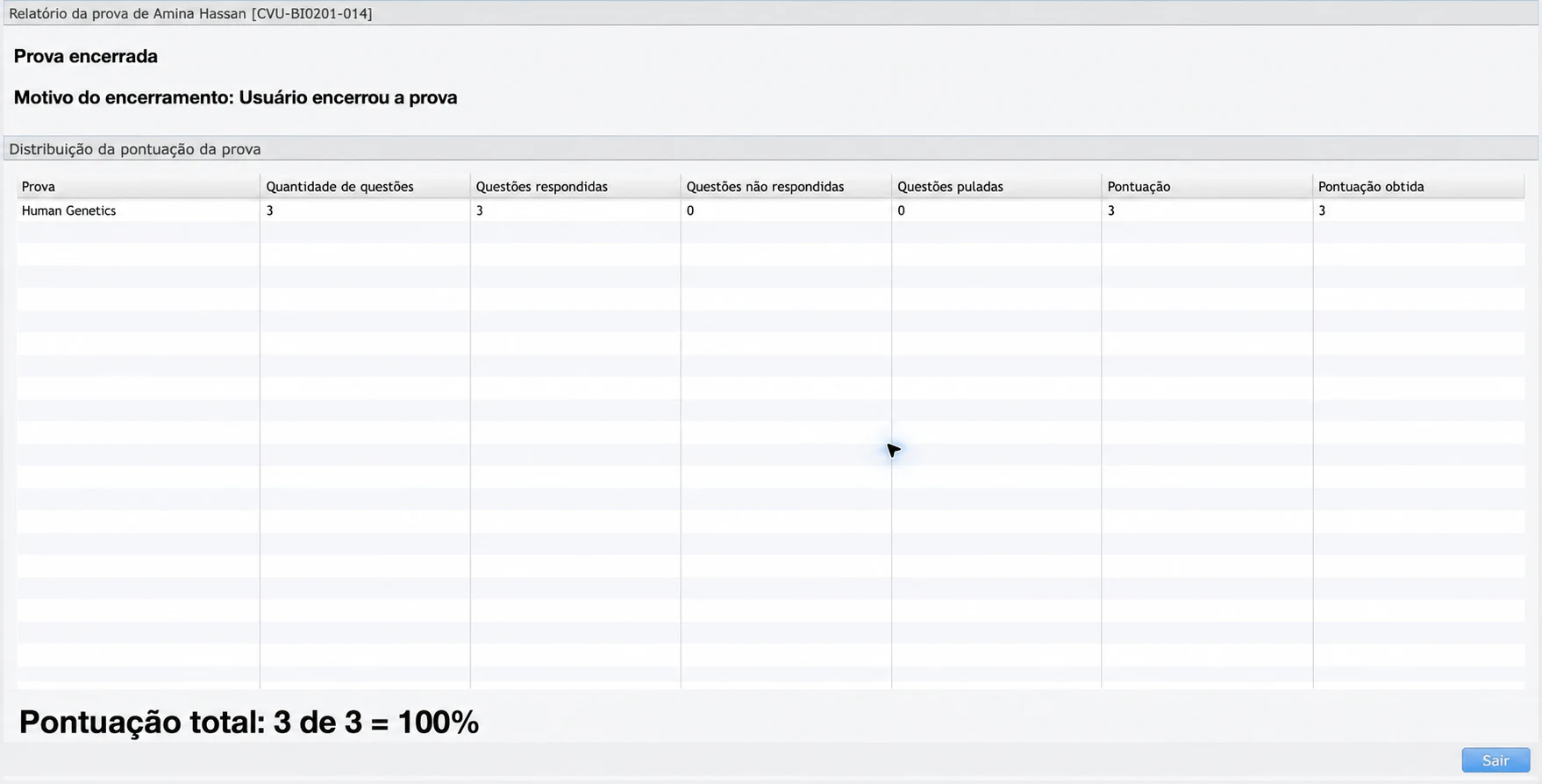Select the Human Genetics row cell

tap(138, 210)
